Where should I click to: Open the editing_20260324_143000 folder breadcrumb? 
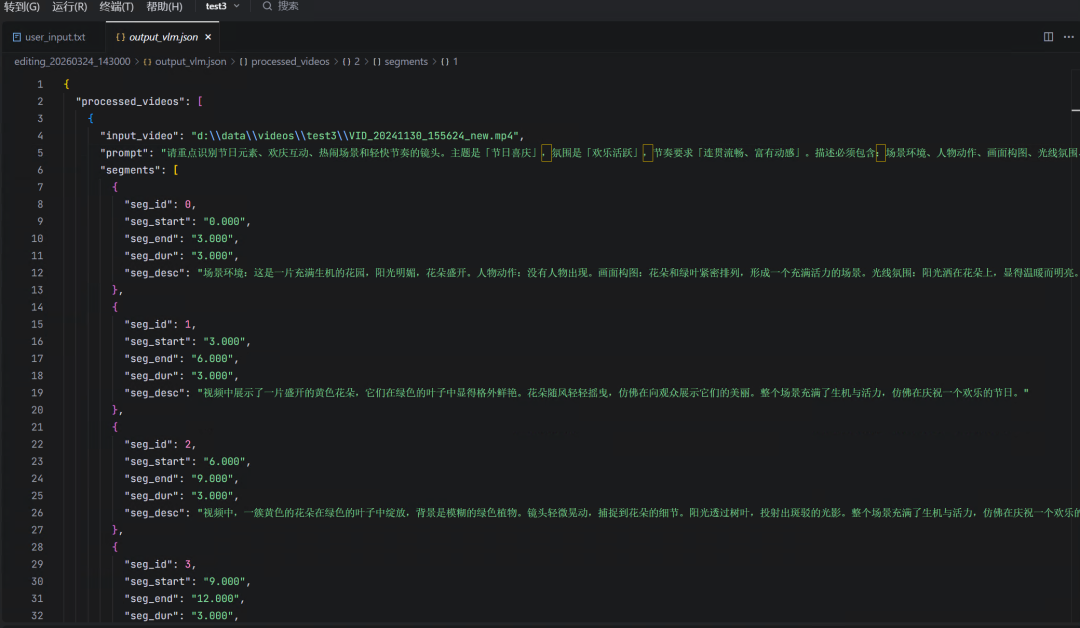(x=72, y=61)
